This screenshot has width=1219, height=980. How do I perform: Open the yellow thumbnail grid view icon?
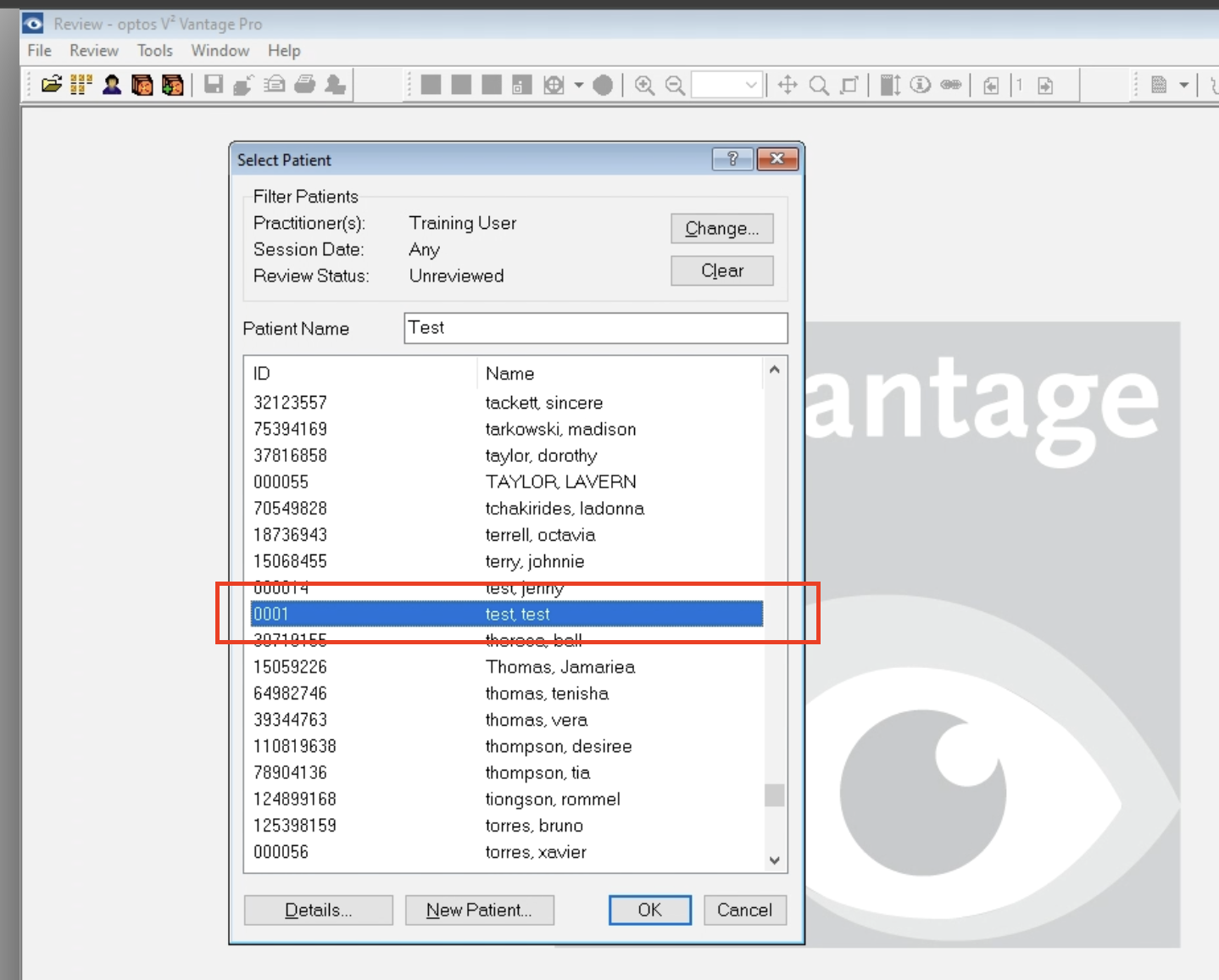point(81,85)
